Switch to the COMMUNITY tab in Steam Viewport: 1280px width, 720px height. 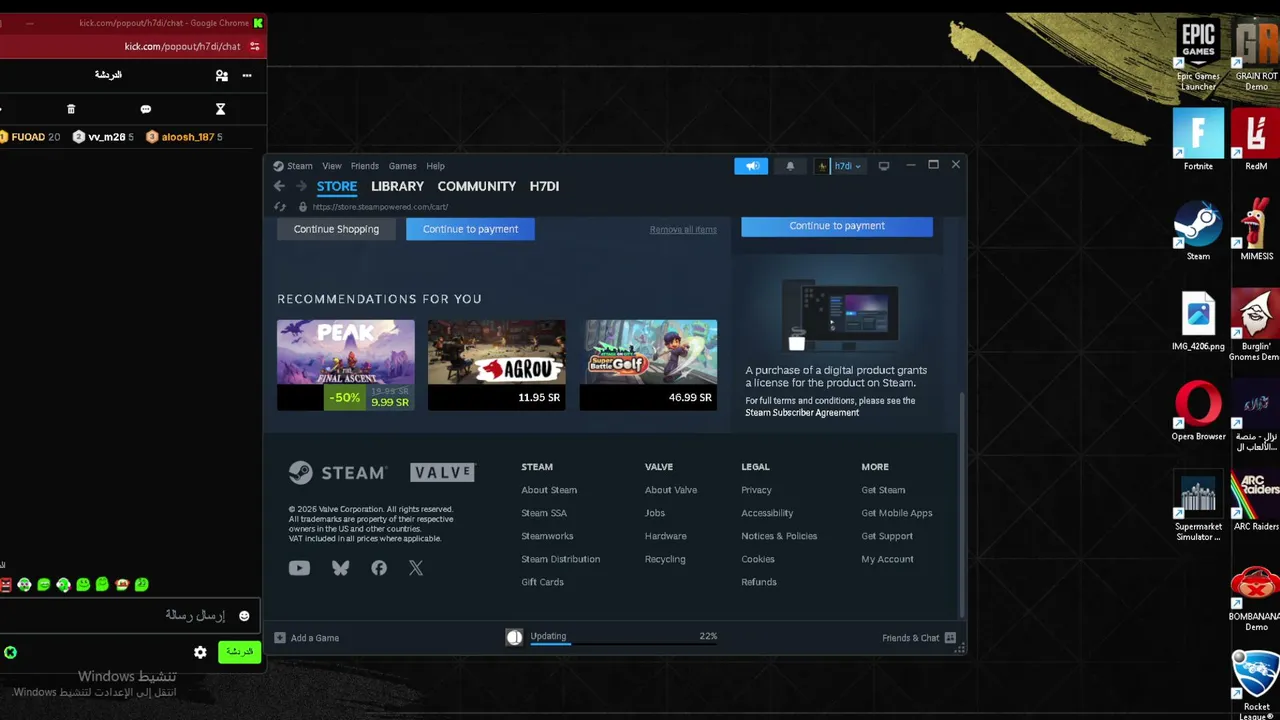[477, 186]
